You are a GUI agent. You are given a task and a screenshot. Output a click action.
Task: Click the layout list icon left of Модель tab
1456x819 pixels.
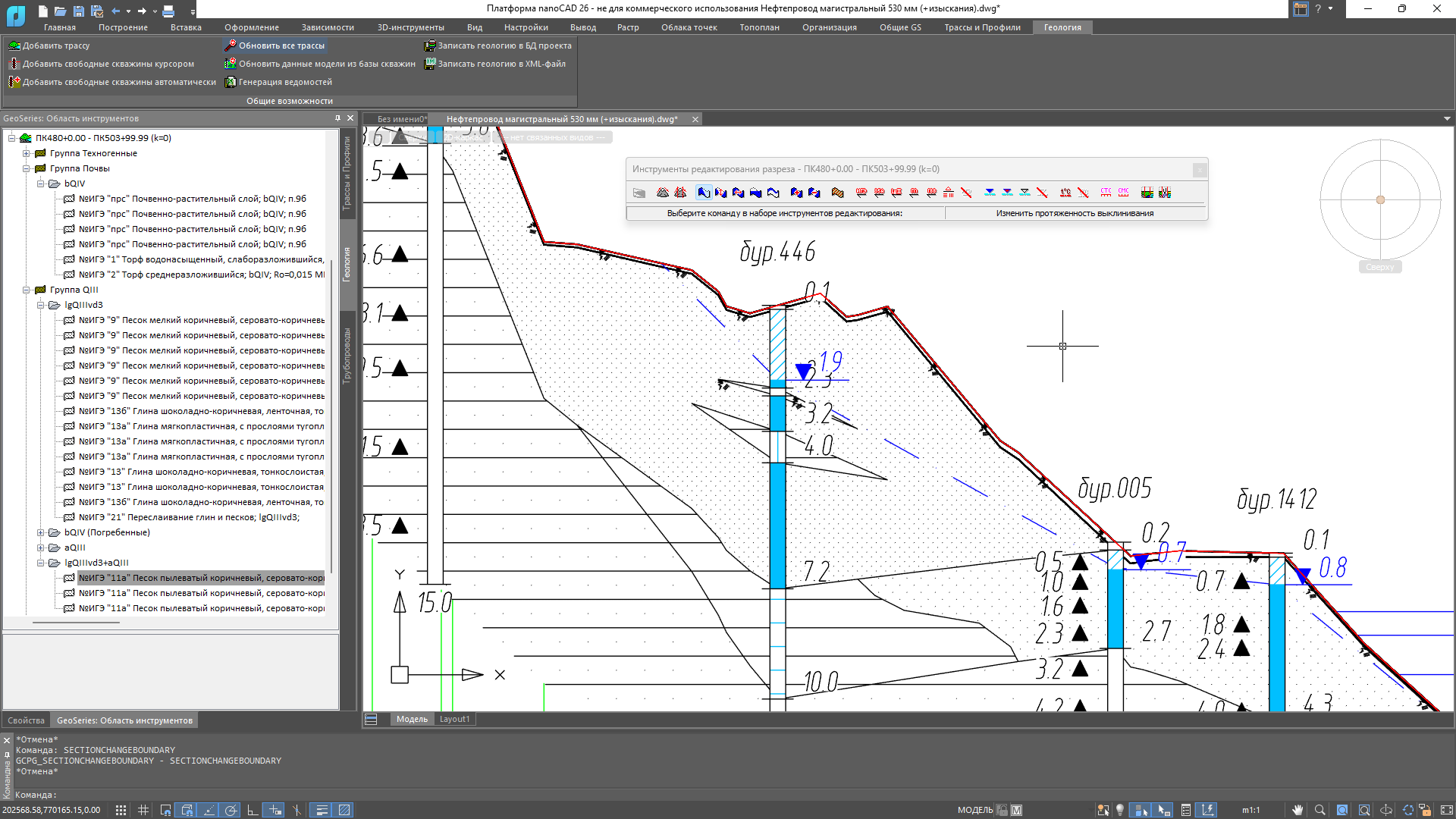pyautogui.click(x=371, y=719)
